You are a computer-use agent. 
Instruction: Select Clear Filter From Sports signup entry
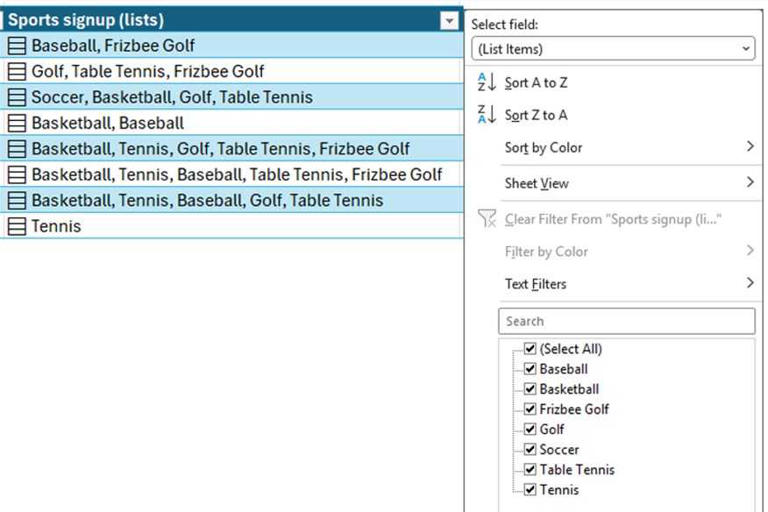(x=613, y=219)
